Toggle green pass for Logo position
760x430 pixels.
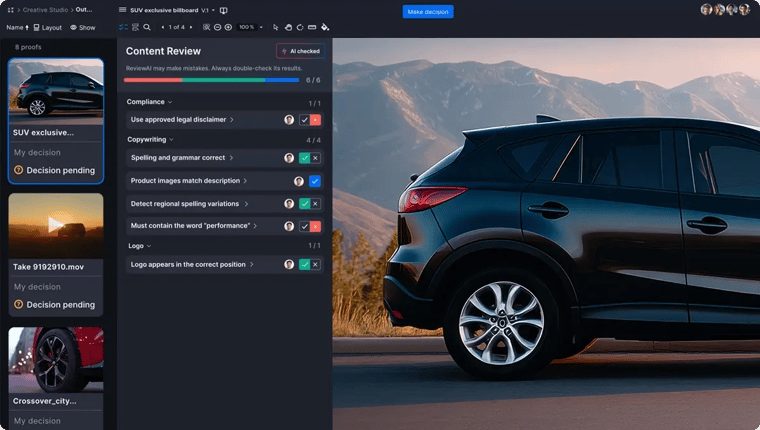[304, 265]
